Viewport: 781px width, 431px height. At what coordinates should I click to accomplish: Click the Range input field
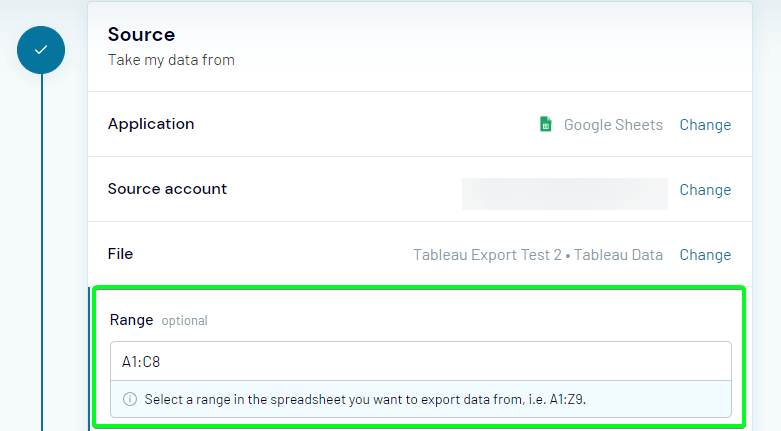click(x=421, y=361)
